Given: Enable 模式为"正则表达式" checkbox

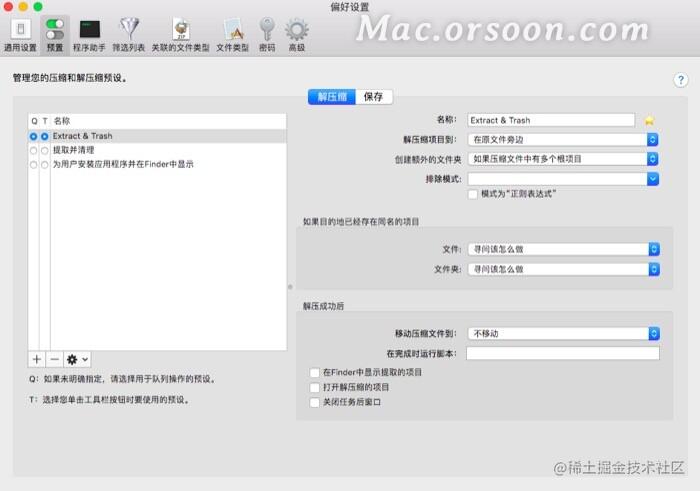Looking at the screenshot, I should (473, 194).
